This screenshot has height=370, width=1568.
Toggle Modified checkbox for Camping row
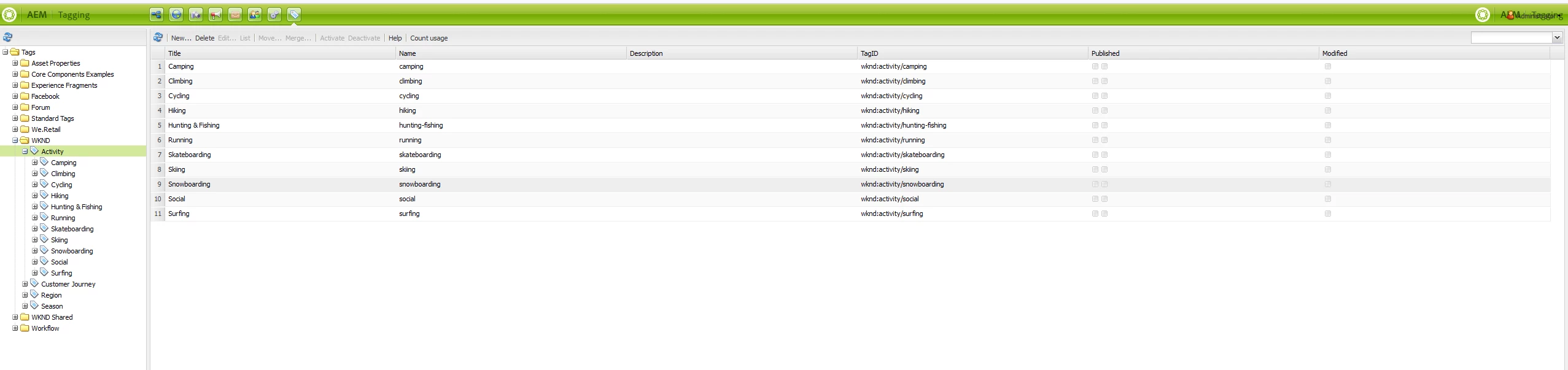[x=1327, y=66]
